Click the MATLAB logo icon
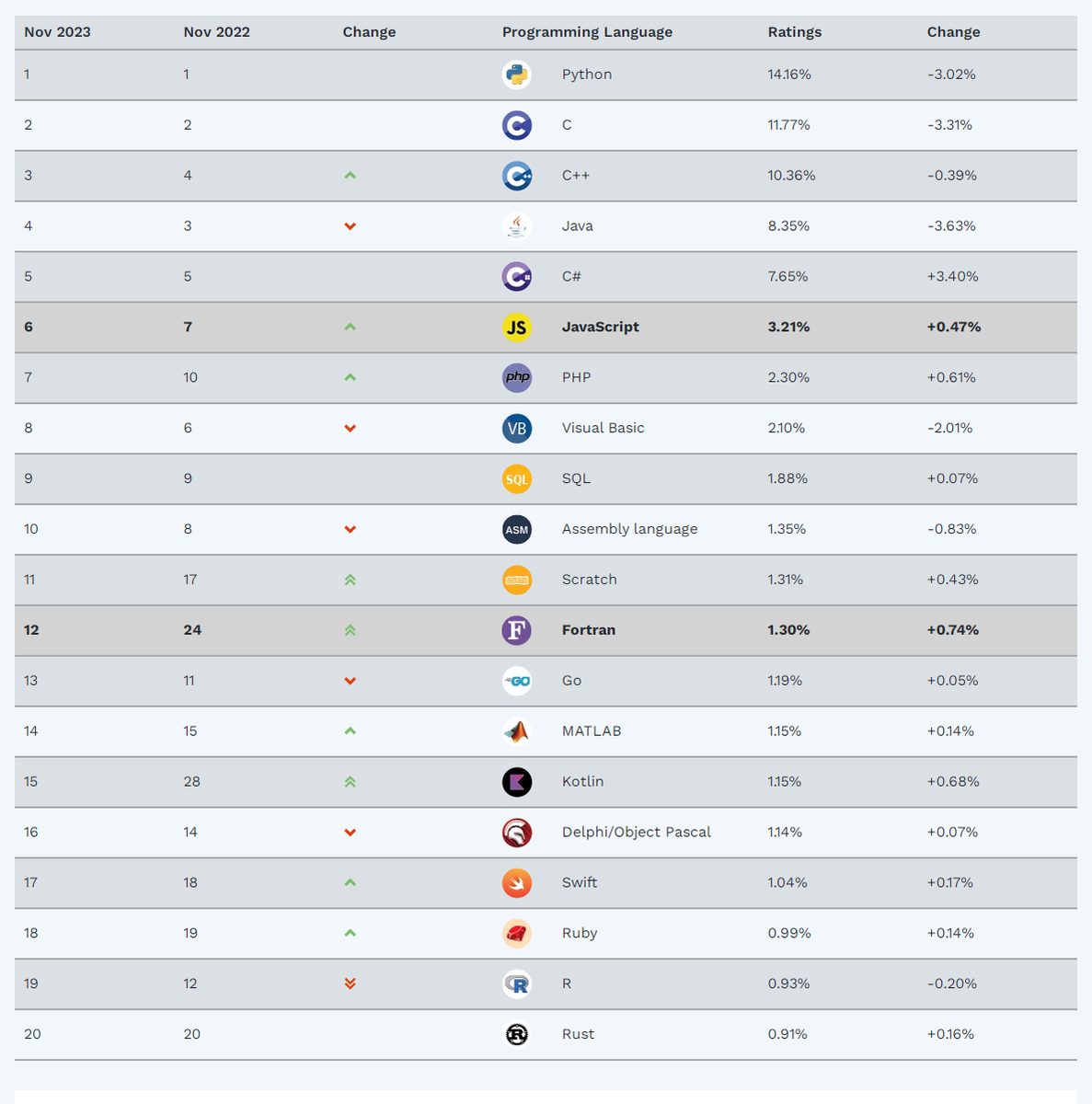The image size is (1092, 1104). [x=517, y=731]
